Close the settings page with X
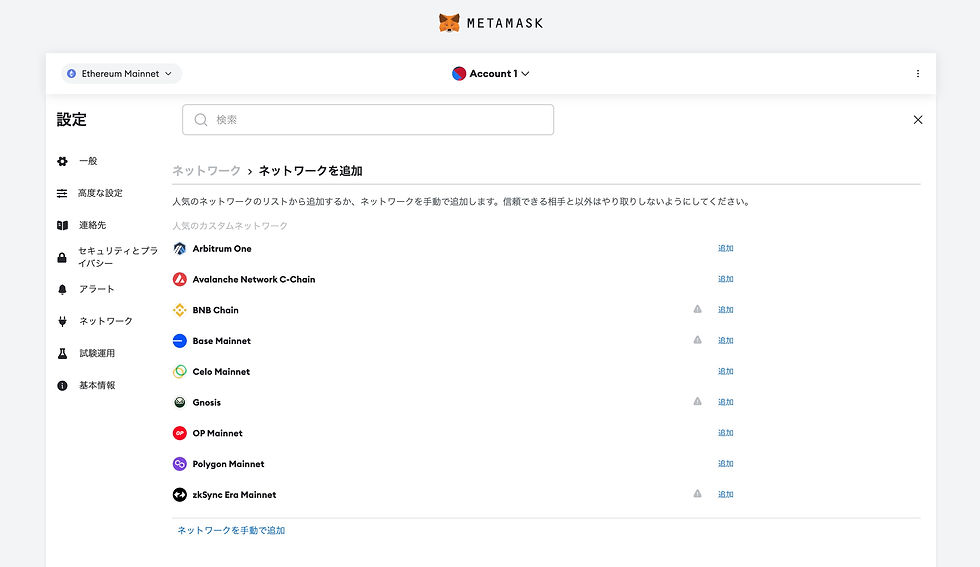This screenshot has height=567, width=980. [918, 119]
